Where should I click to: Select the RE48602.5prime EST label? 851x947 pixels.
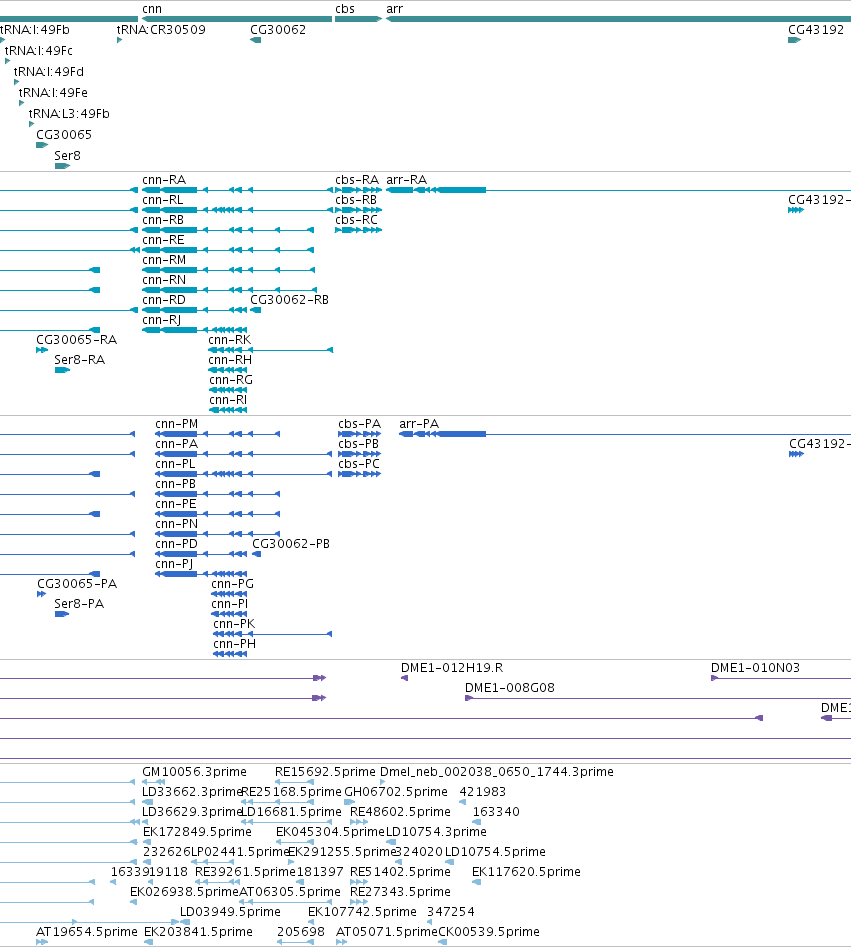(x=400, y=812)
